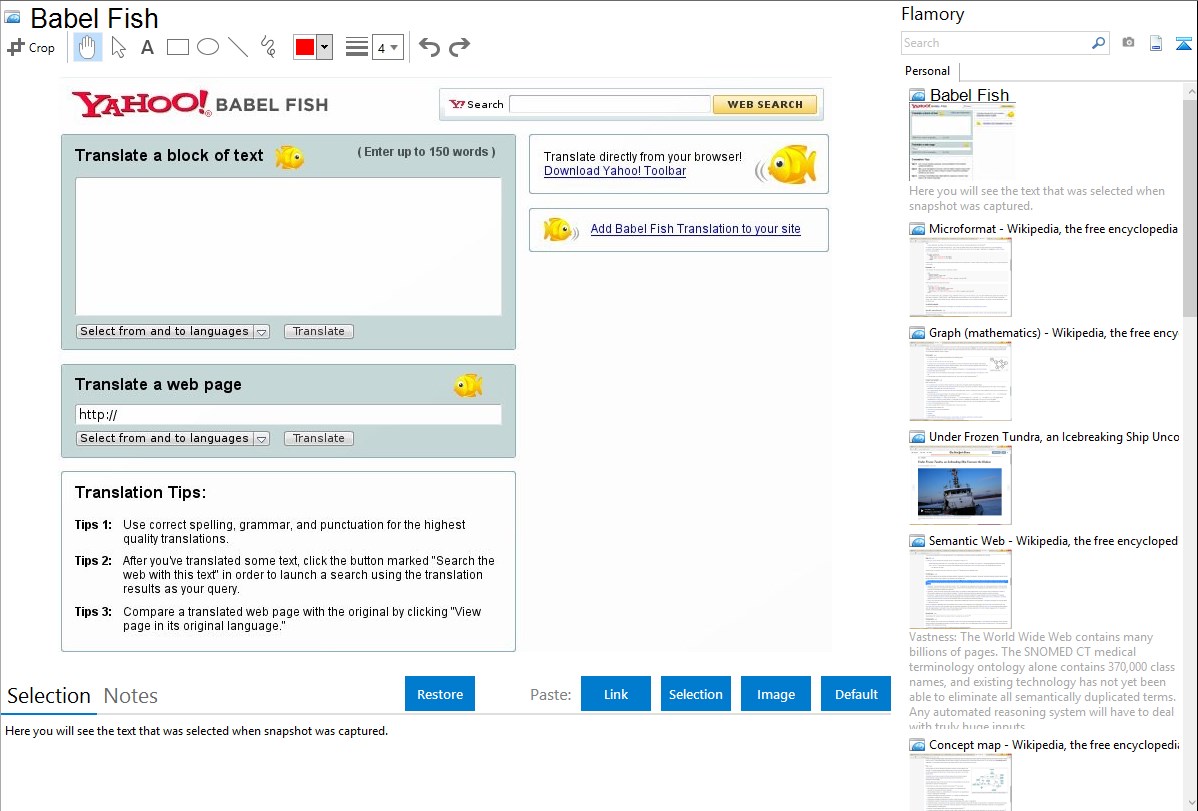This screenshot has height=811, width=1198.
Task: Select the Crop tool
Action: [31, 47]
